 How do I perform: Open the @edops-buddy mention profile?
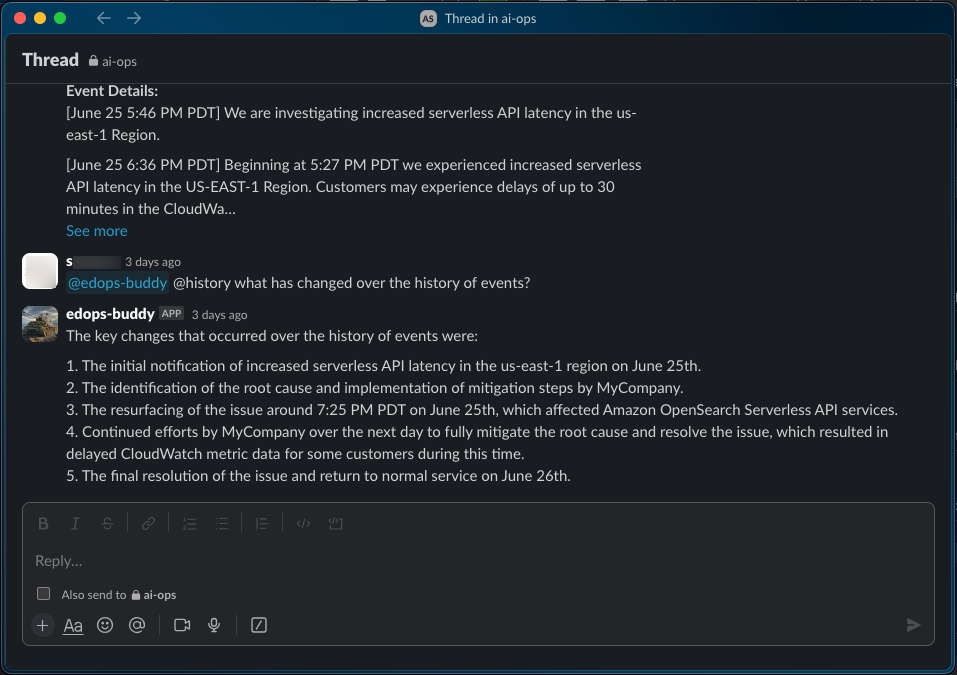pos(117,283)
